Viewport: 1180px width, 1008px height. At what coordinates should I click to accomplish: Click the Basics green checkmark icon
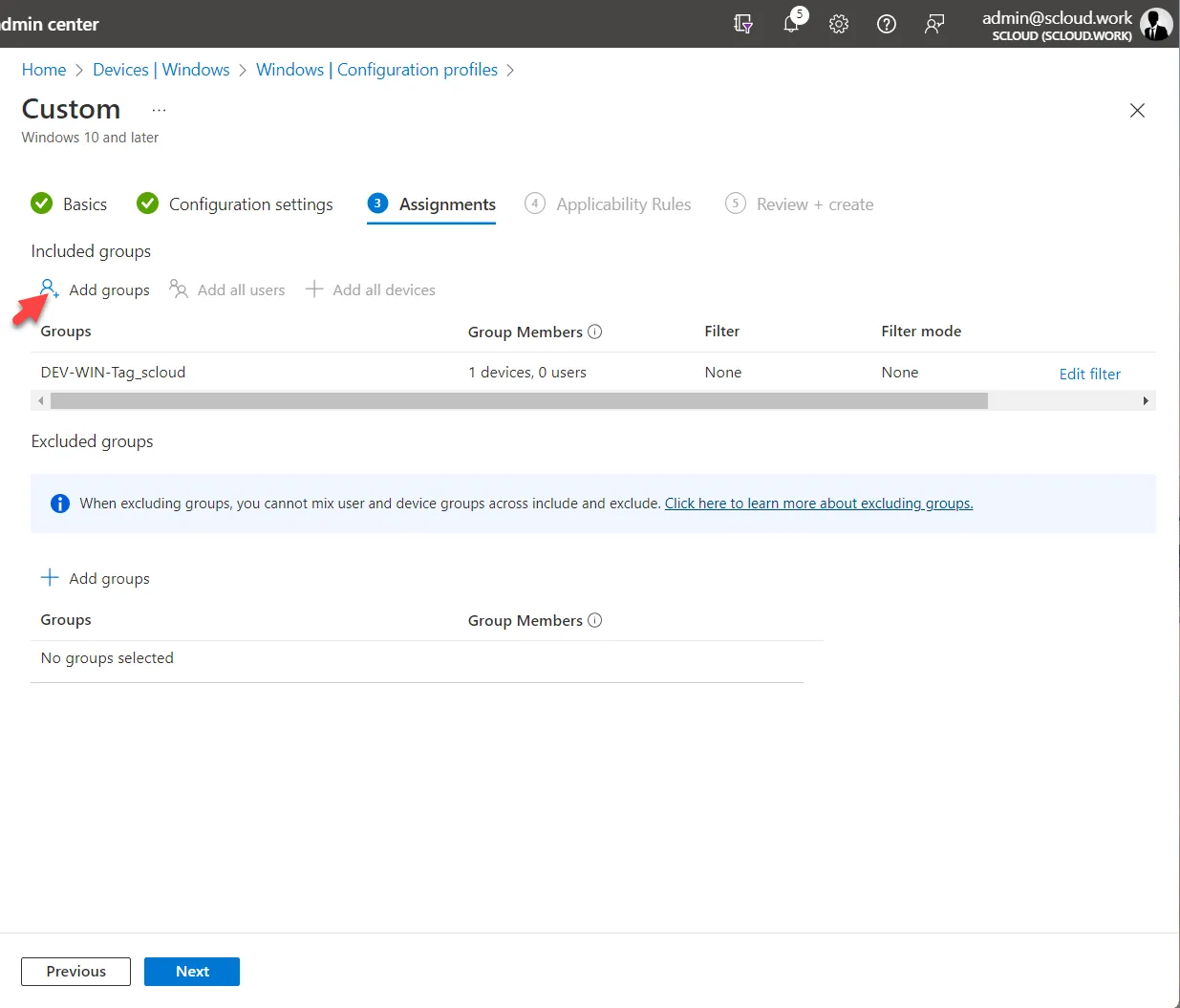pyautogui.click(x=42, y=204)
